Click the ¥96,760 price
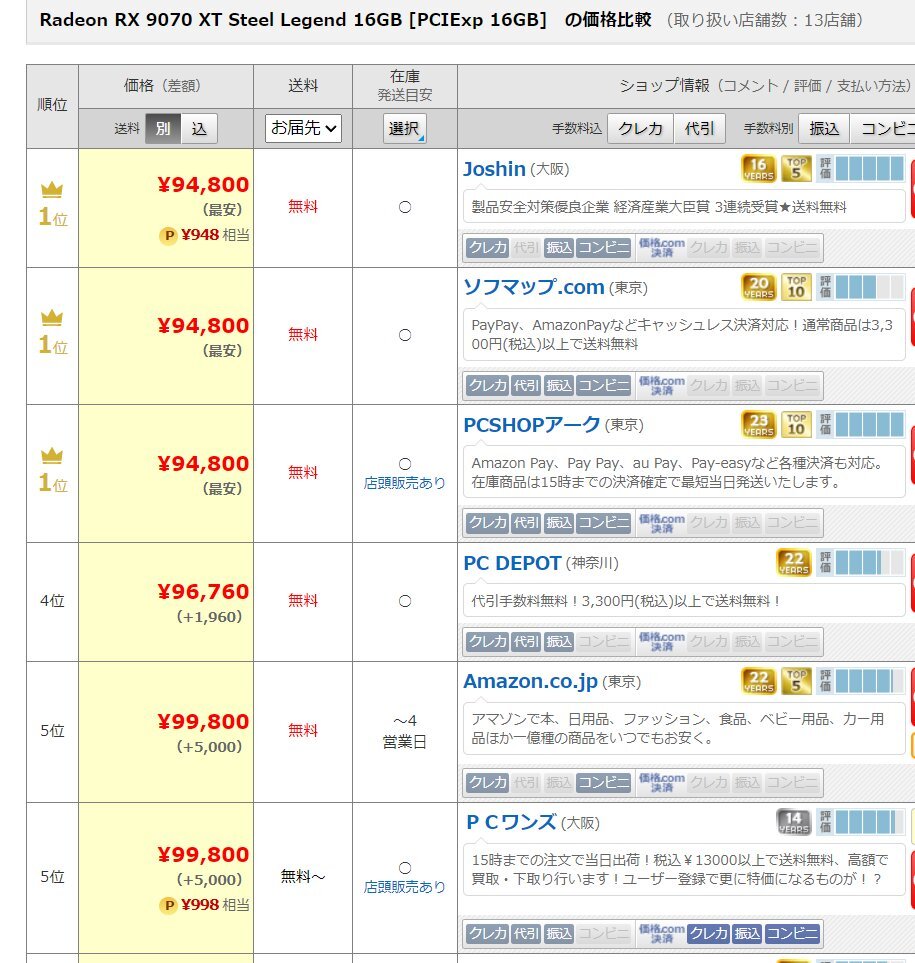915x963 pixels. (203, 591)
